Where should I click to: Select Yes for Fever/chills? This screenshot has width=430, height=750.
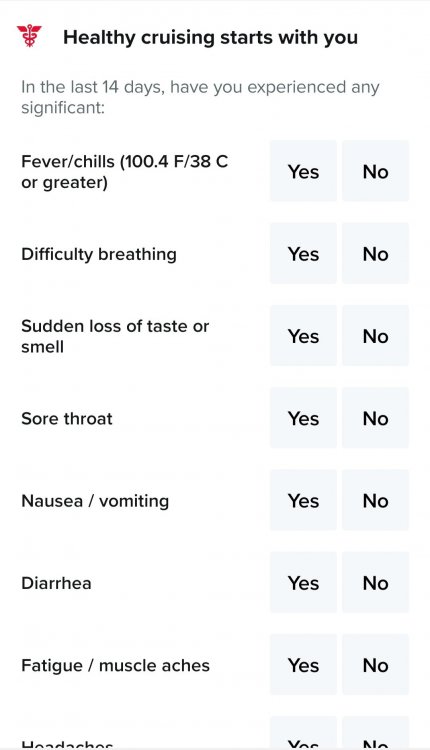[303, 171]
